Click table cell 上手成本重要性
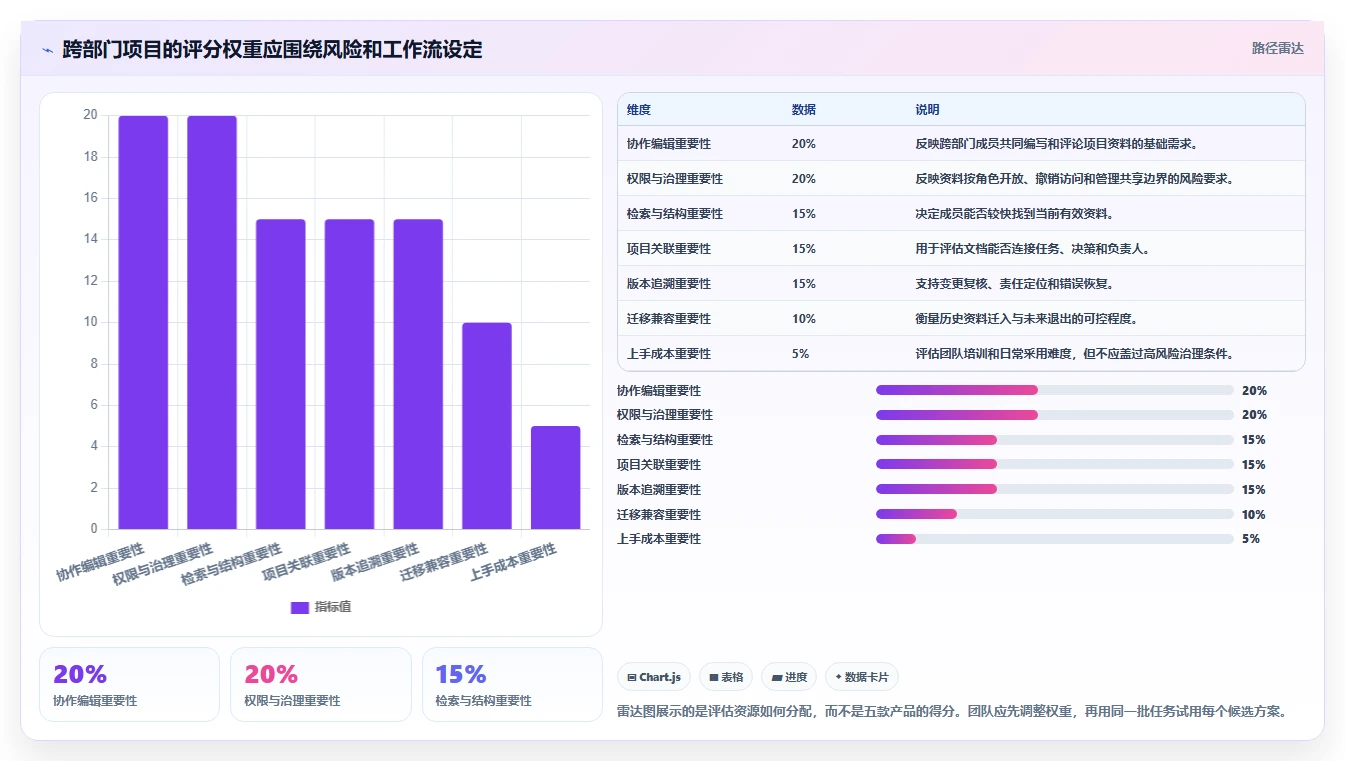 pos(669,354)
